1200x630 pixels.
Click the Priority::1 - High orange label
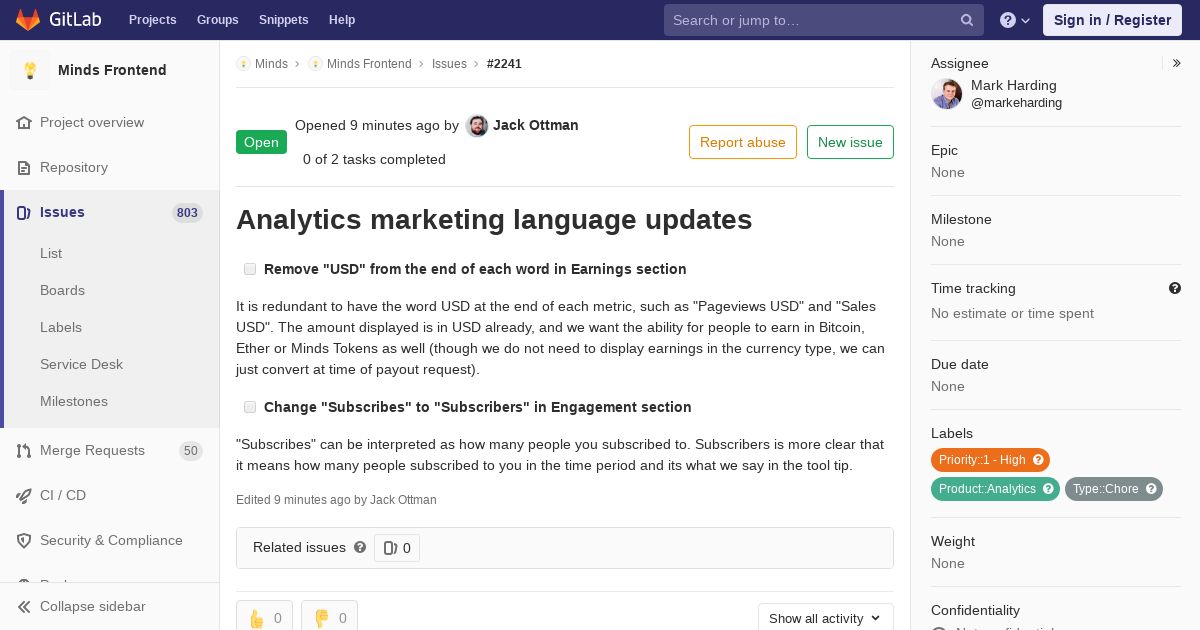click(x=990, y=460)
